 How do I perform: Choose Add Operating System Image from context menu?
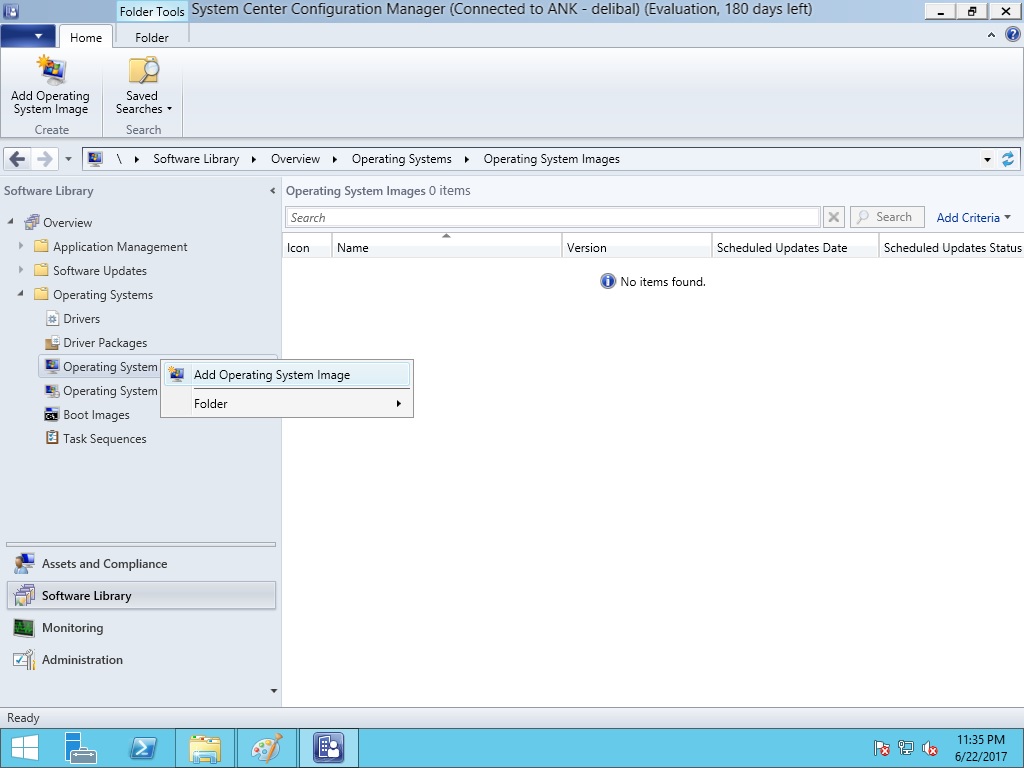pos(272,375)
